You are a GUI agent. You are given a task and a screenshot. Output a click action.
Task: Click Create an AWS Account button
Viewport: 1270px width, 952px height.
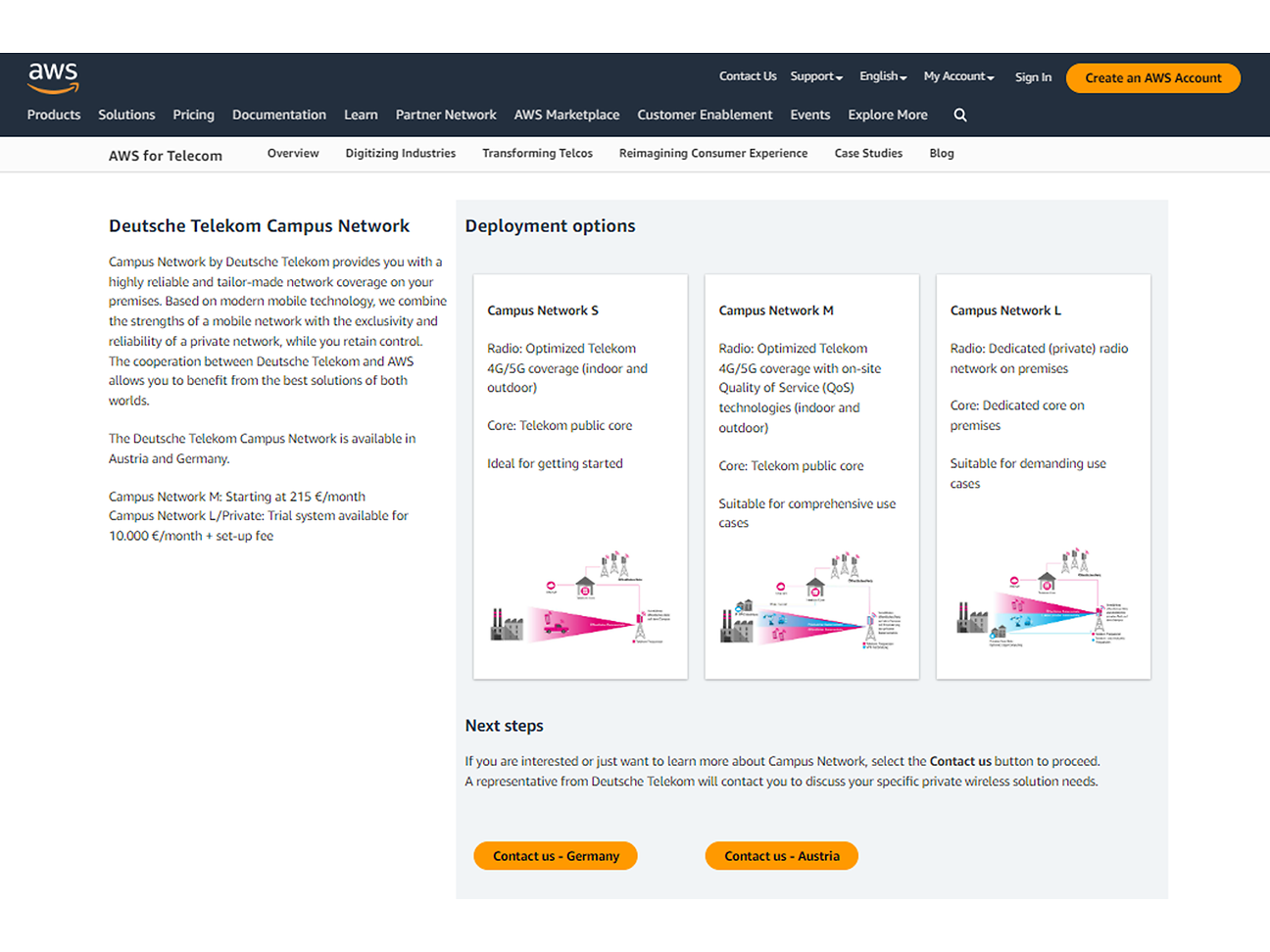point(1153,78)
